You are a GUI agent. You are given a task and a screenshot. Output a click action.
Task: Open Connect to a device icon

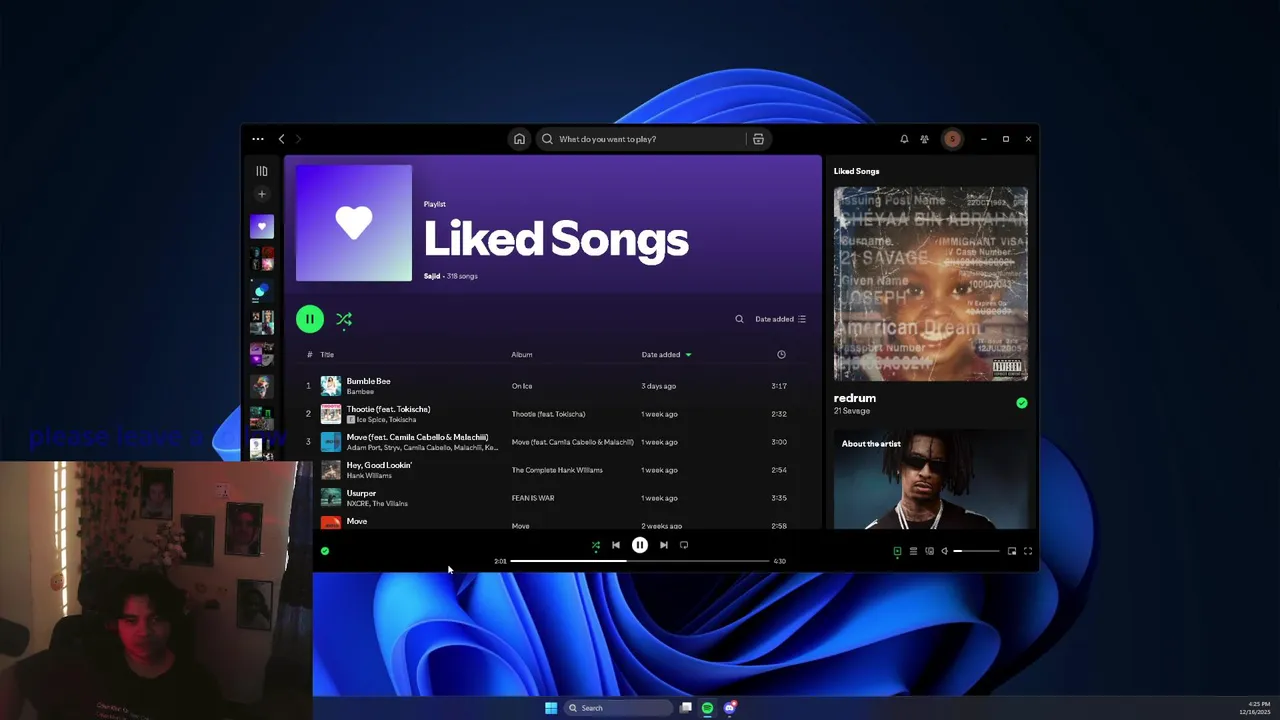point(929,551)
